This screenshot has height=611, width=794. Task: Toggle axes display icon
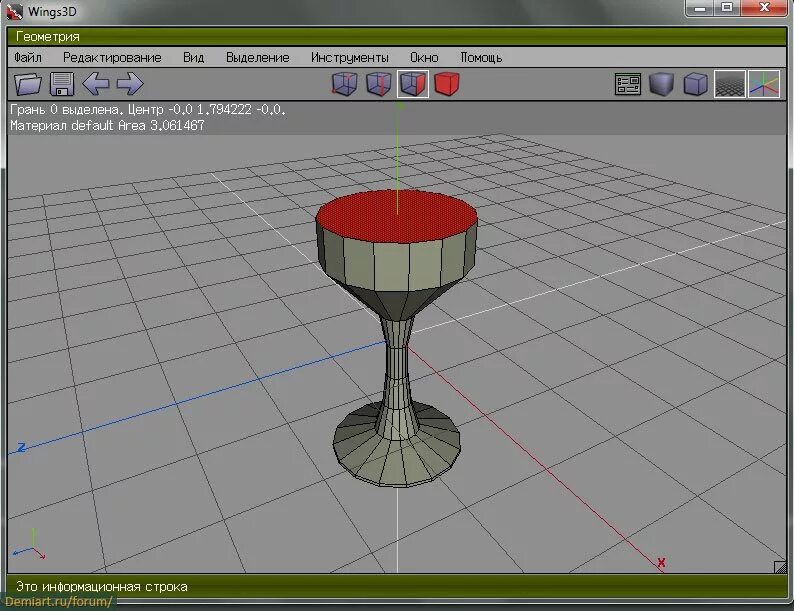(x=764, y=84)
